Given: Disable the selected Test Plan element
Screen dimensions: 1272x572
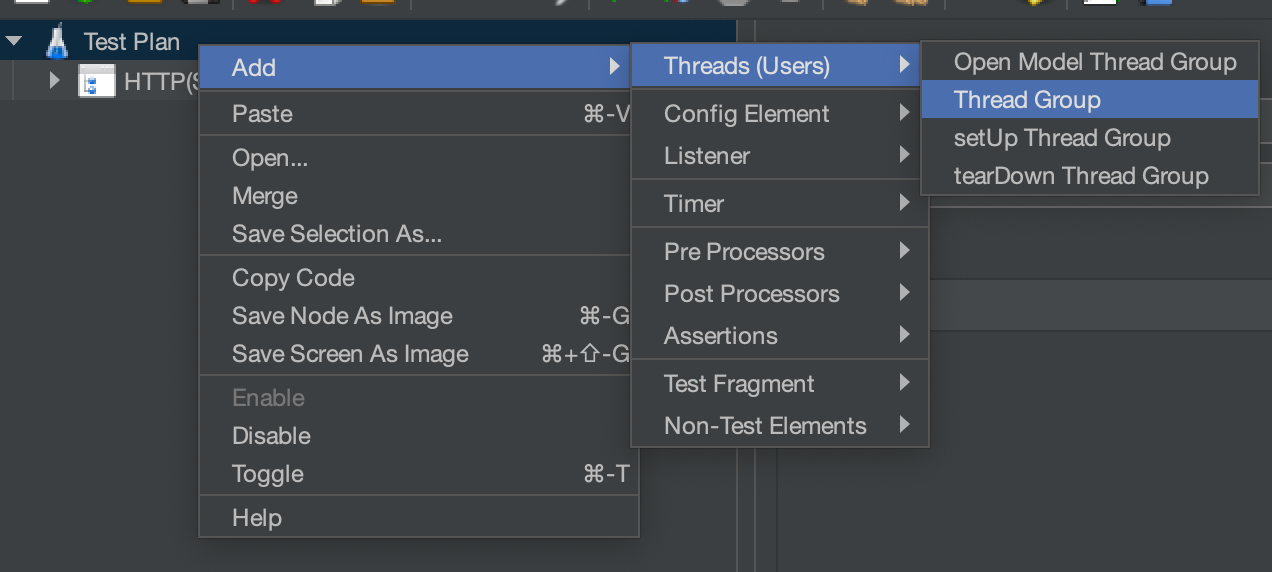Looking at the screenshot, I should coord(271,436).
